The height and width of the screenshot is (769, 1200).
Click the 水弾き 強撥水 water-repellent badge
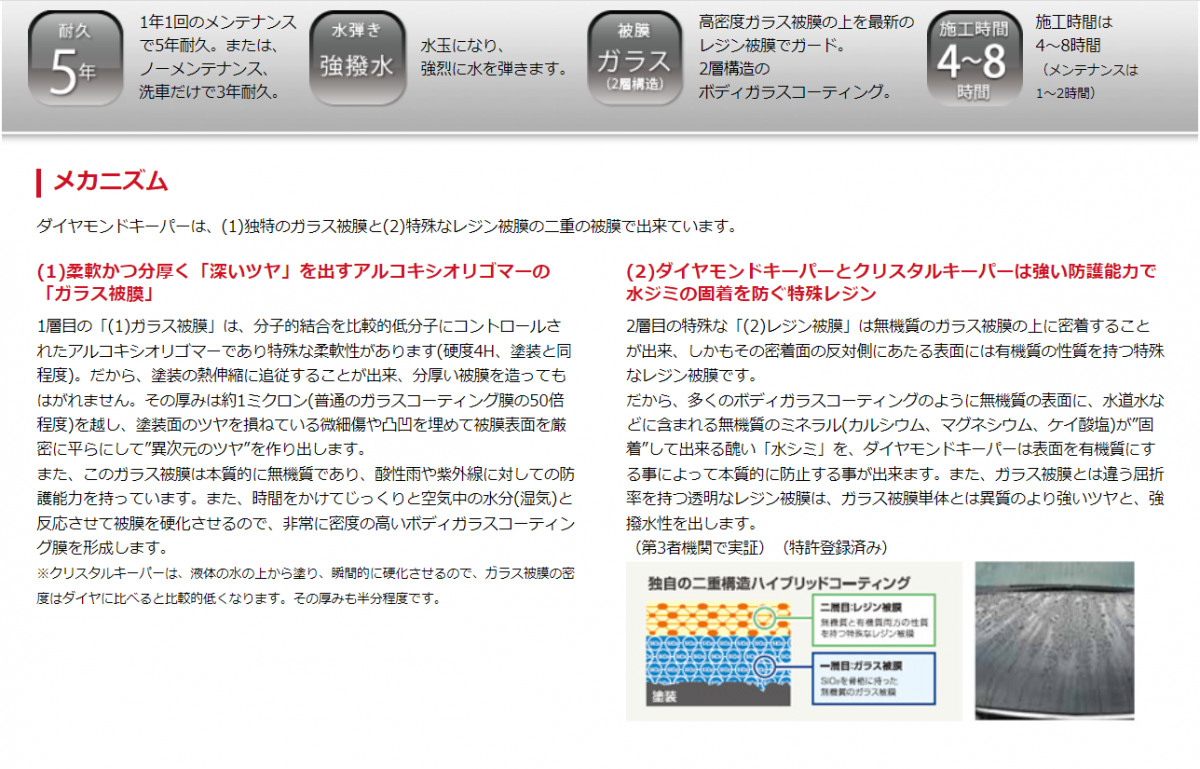click(357, 58)
